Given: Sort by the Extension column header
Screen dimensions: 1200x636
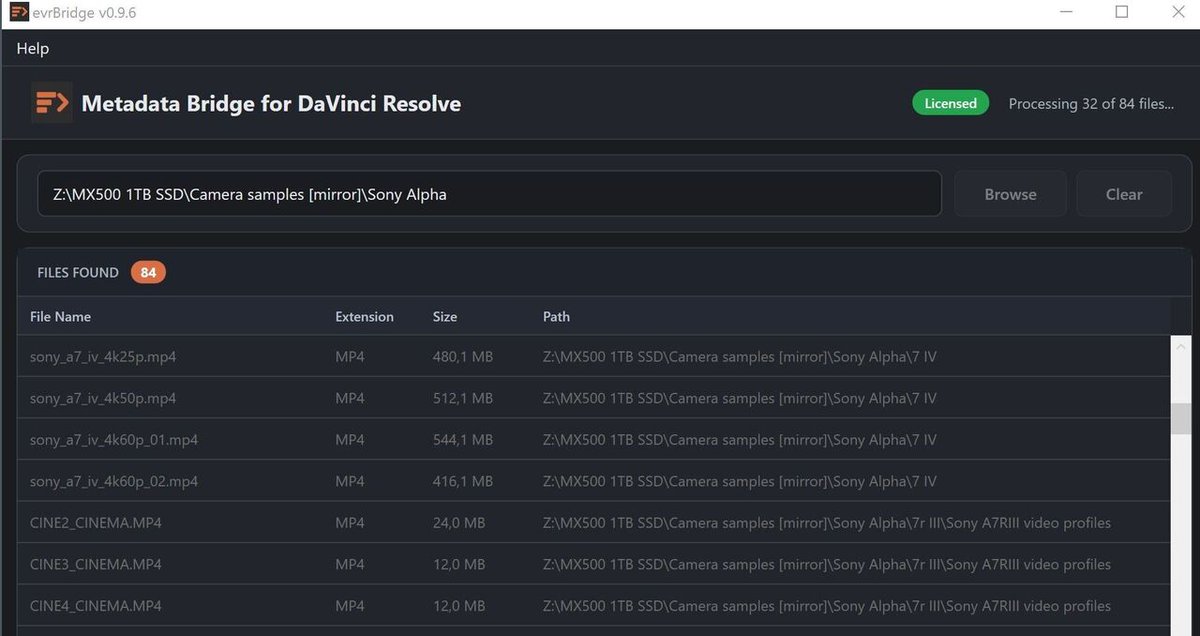Looking at the screenshot, I should tap(364, 316).
